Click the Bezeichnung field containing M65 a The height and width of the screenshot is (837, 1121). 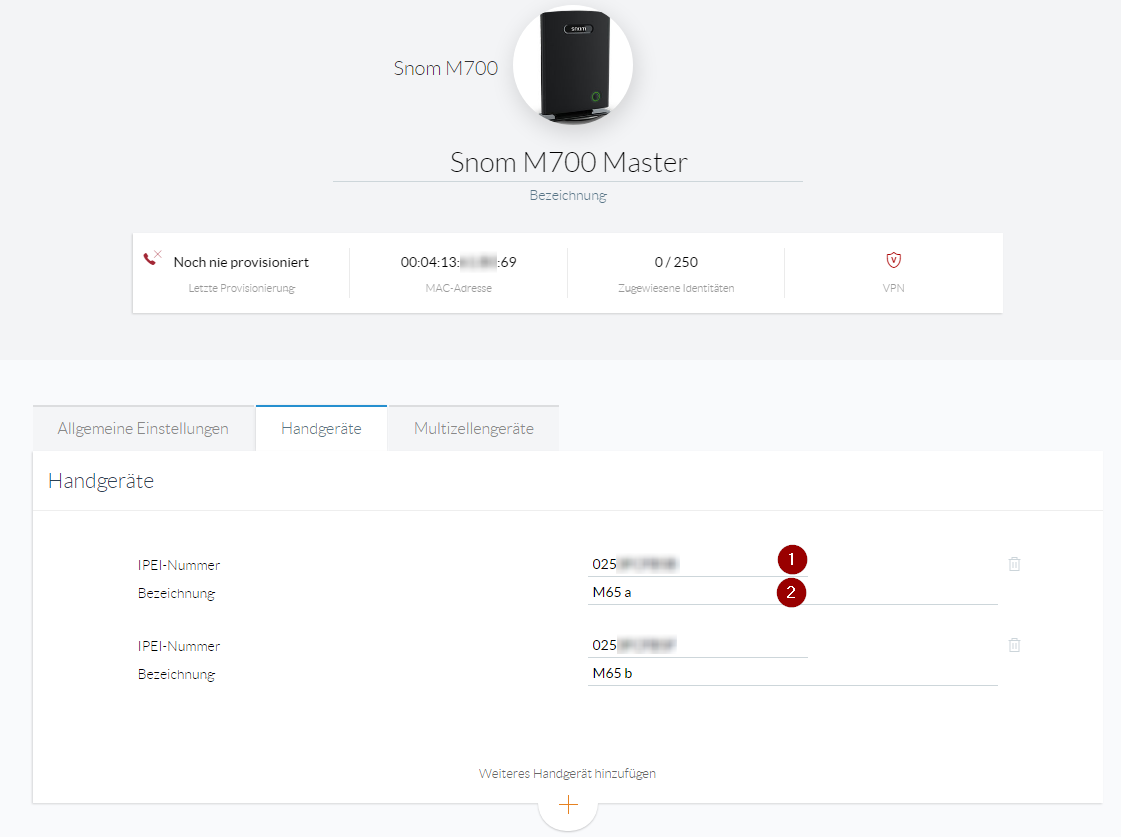point(793,593)
